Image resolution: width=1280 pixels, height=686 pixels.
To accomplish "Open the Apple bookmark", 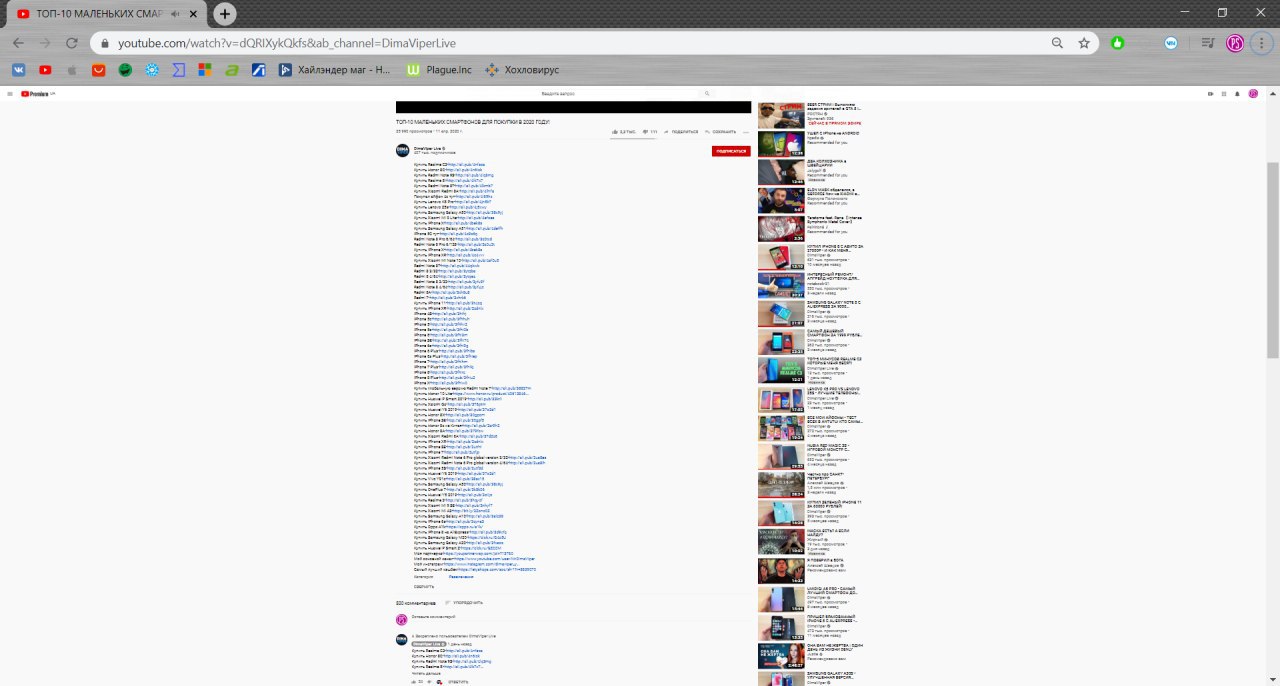I will 72,70.
